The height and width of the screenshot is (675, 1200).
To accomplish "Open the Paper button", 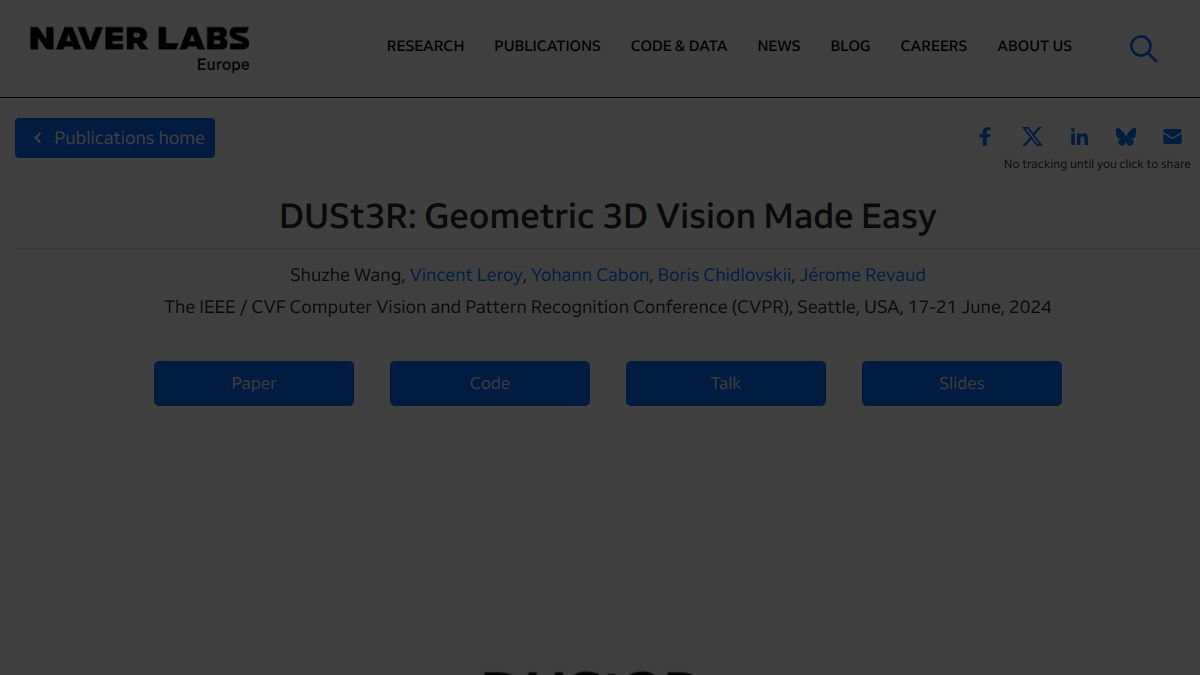I will point(254,383).
